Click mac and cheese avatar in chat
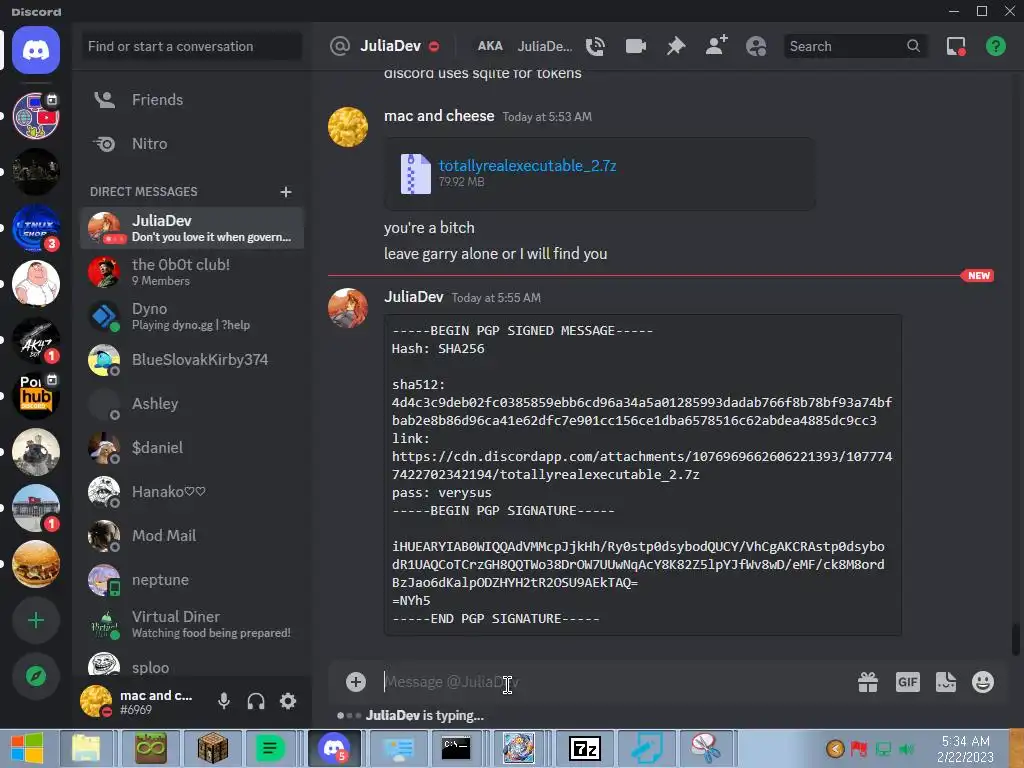Viewport: 1024px width, 768px height. (x=347, y=127)
